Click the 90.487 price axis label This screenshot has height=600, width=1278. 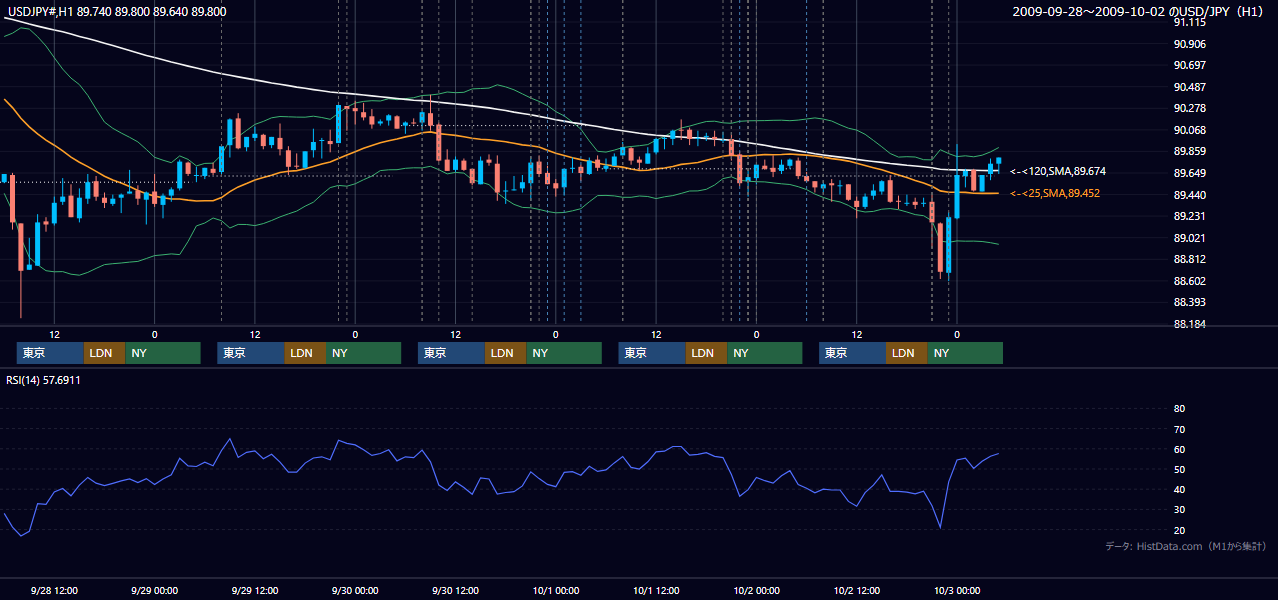point(1189,87)
